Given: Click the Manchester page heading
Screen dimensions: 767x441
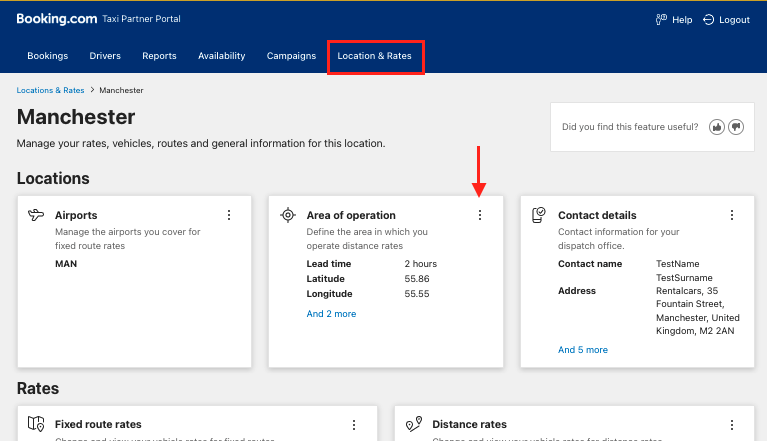Looking at the screenshot, I should 76,117.
